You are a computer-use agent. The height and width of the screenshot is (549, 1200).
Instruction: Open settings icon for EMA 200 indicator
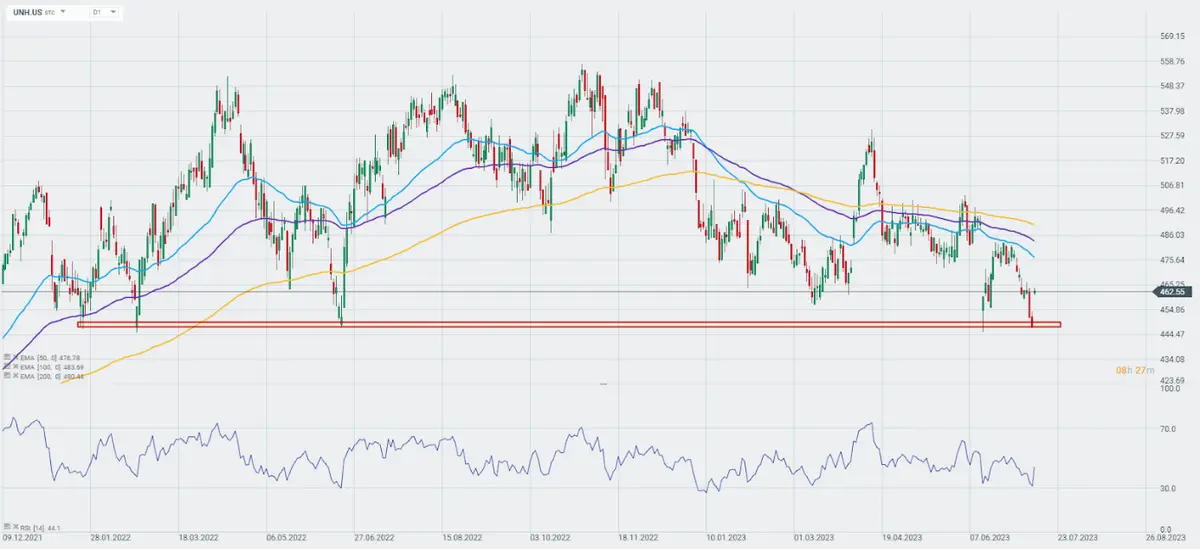pyautogui.click(x=6, y=376)
